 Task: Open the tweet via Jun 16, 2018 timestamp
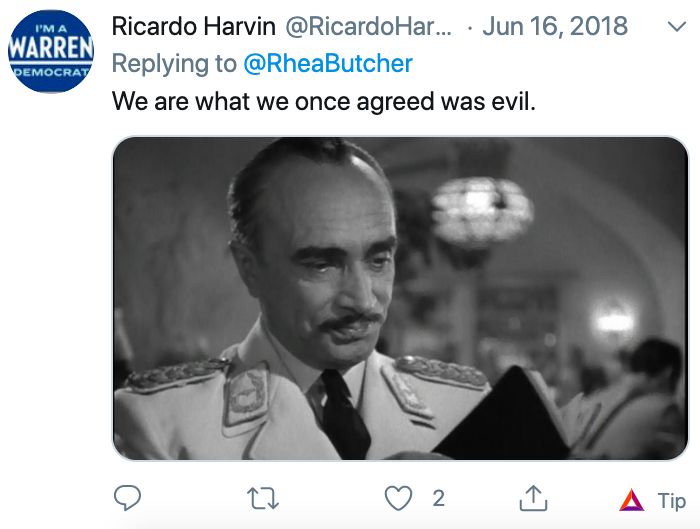point(555,26)
